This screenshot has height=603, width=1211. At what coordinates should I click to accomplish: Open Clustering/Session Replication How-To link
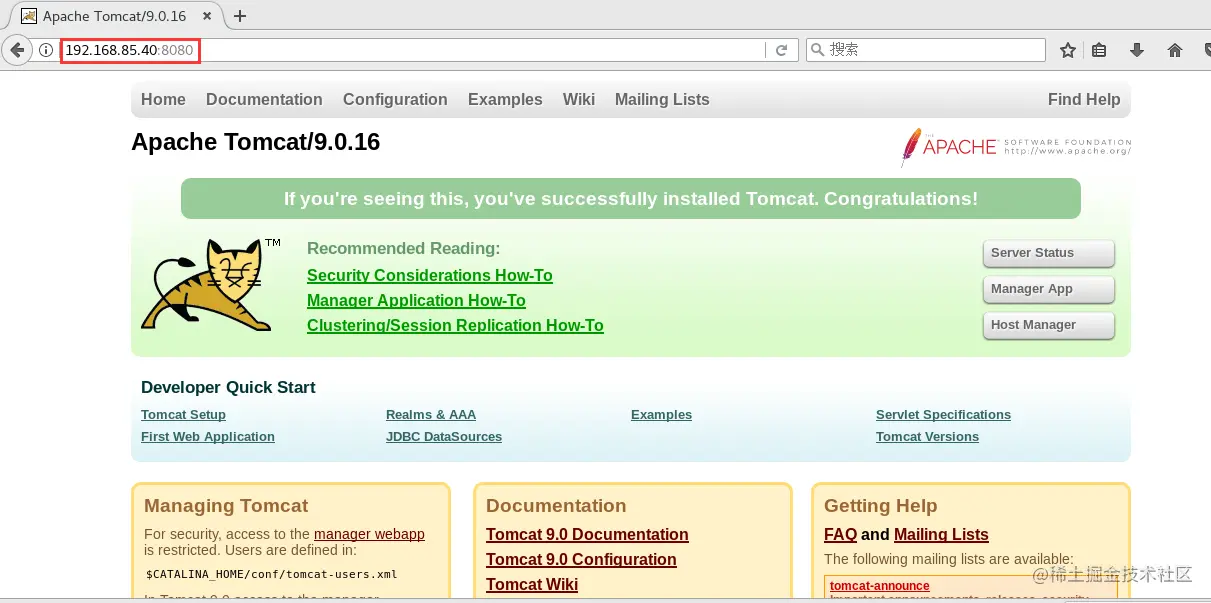pyautogui.click(x=455, y=325)
